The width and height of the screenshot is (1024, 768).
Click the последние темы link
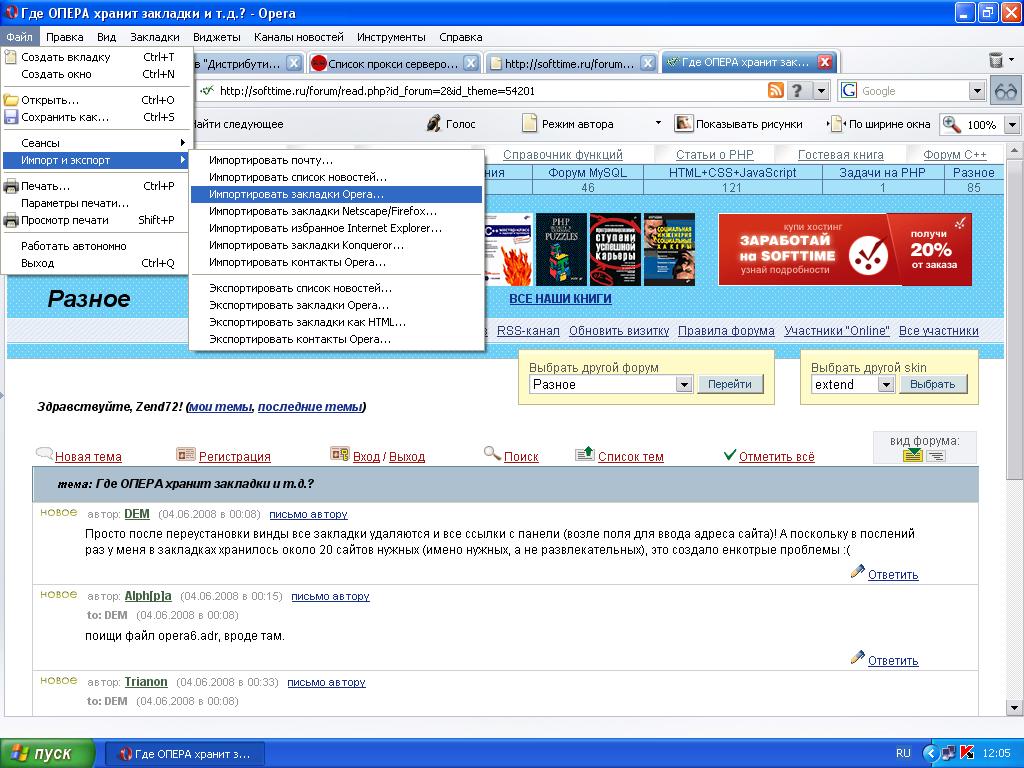coord(310,407)
